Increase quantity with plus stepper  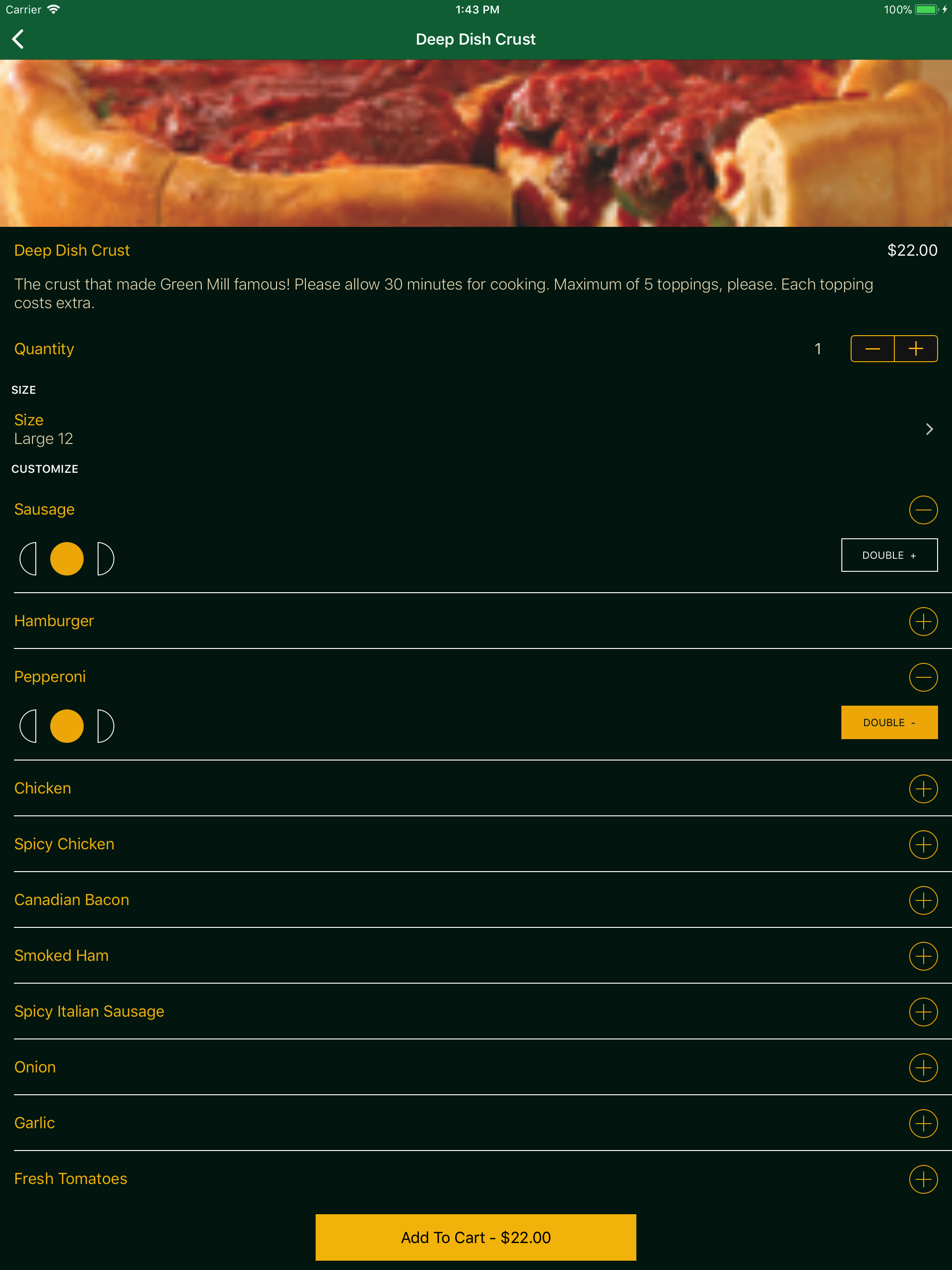(x=916, y=349)
